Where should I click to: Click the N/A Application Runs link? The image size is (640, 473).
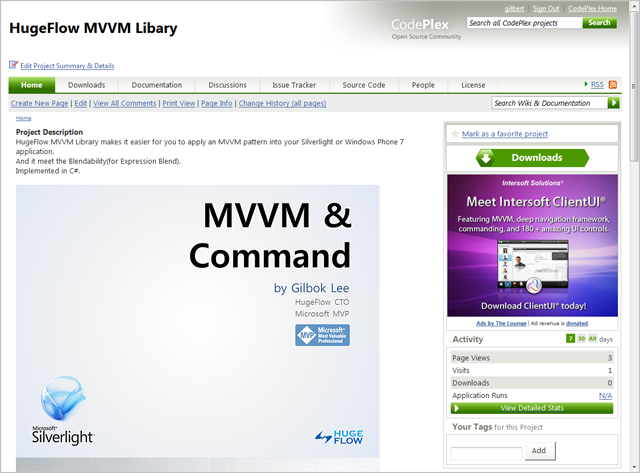coord(605,395)
